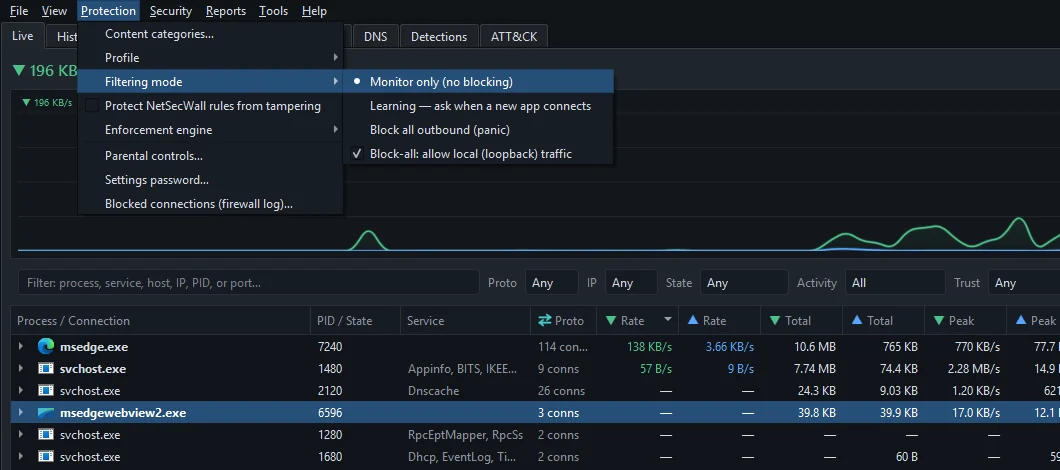Open Parental controls dialog
This screenshot has width=1060, height=470.
(x=210, y=156)
